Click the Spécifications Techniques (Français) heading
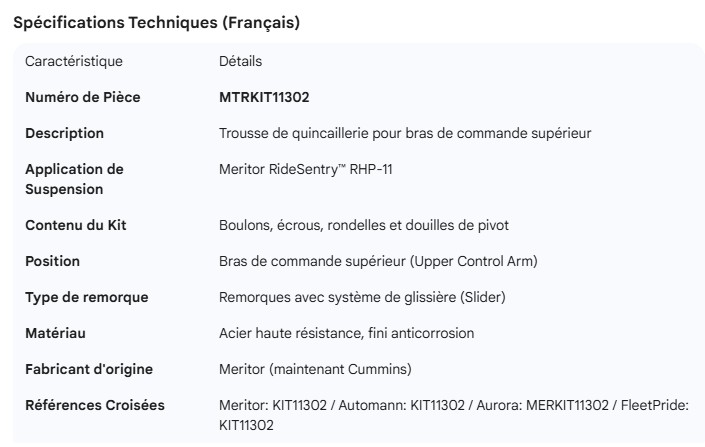 click(x=155, y=24)
